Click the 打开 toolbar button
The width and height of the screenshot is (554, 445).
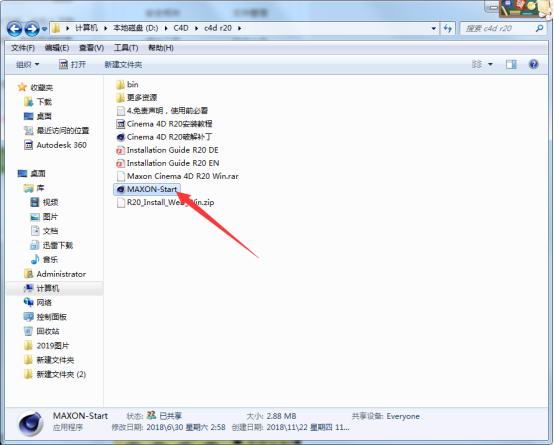(72, 65)
